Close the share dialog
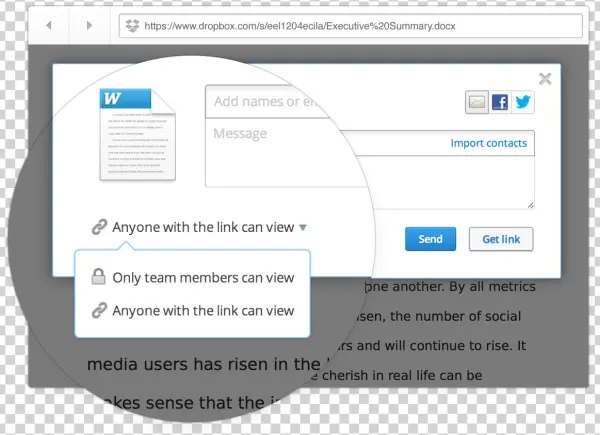The image size is (600, 435). (545, 79)
